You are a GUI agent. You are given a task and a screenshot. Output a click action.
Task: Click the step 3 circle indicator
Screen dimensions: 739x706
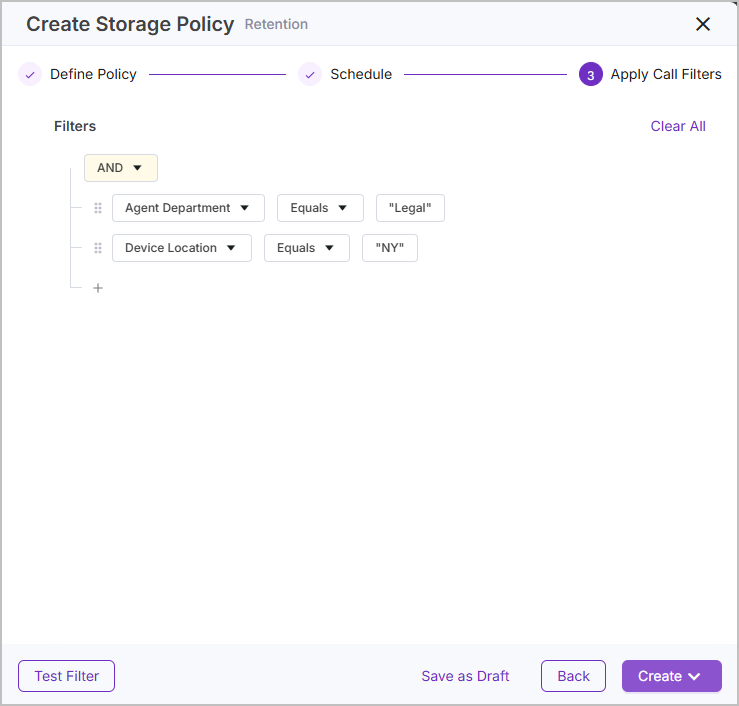click(x=591, y=74)
